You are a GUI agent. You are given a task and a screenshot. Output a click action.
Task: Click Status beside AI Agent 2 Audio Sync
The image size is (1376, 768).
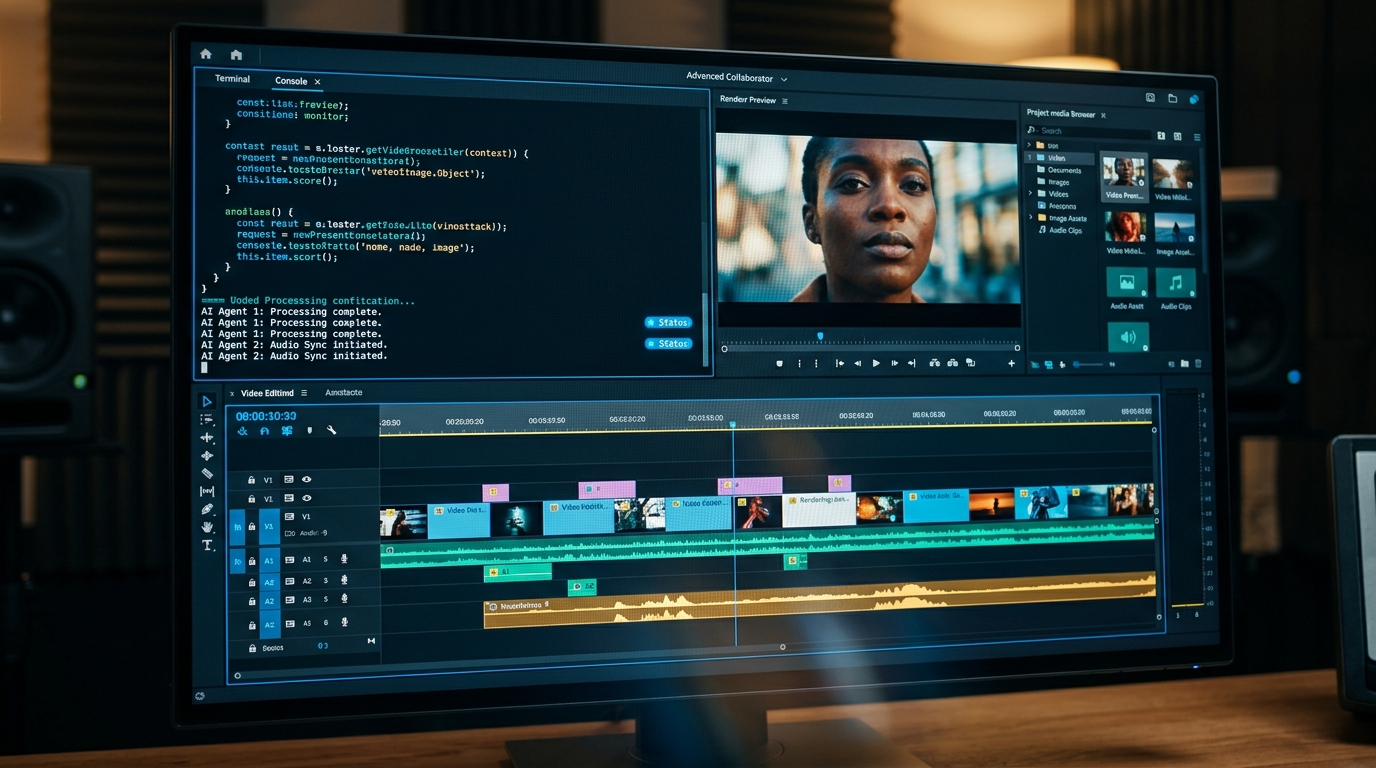point(668,343)
